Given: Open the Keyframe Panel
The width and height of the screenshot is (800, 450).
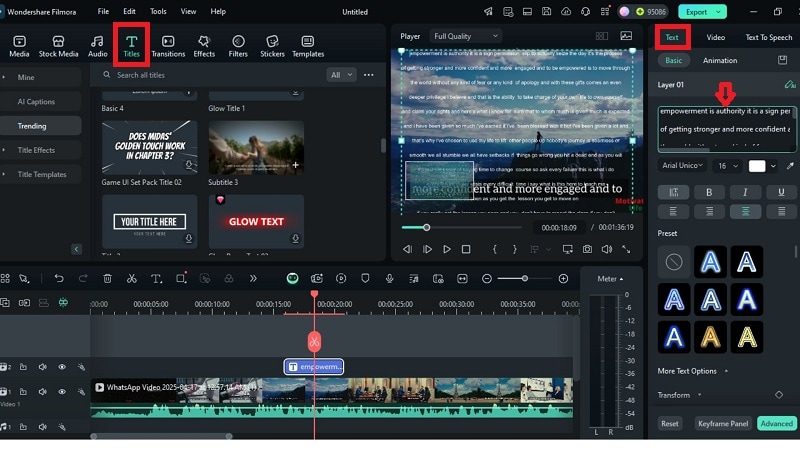Looking at the screenshot, I should (722, 423).
